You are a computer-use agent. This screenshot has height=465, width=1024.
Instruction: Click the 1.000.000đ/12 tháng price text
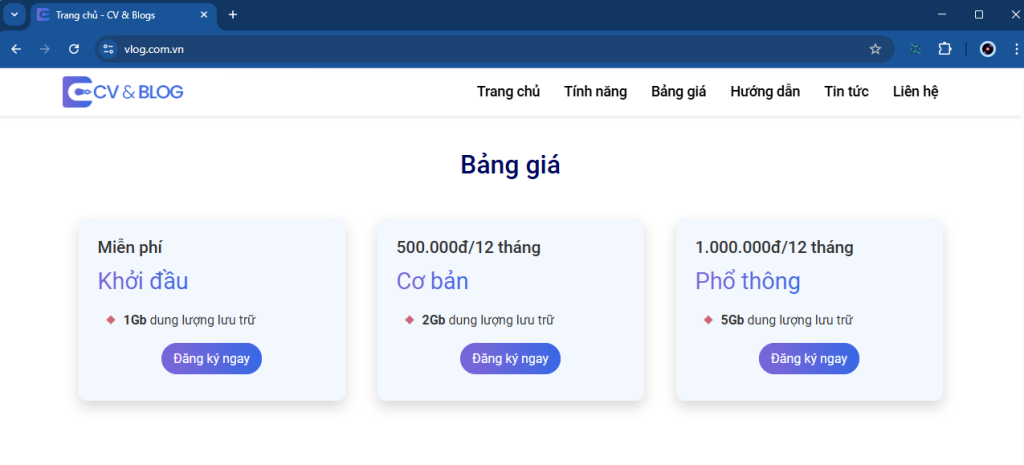click(x=774, y=248)
